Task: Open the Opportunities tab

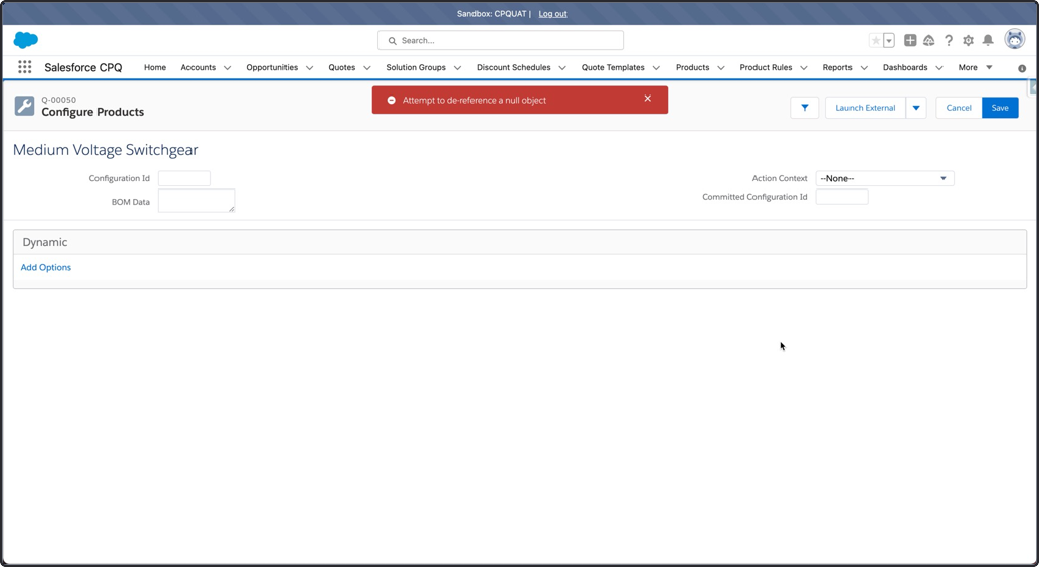Action: point(272,68)
